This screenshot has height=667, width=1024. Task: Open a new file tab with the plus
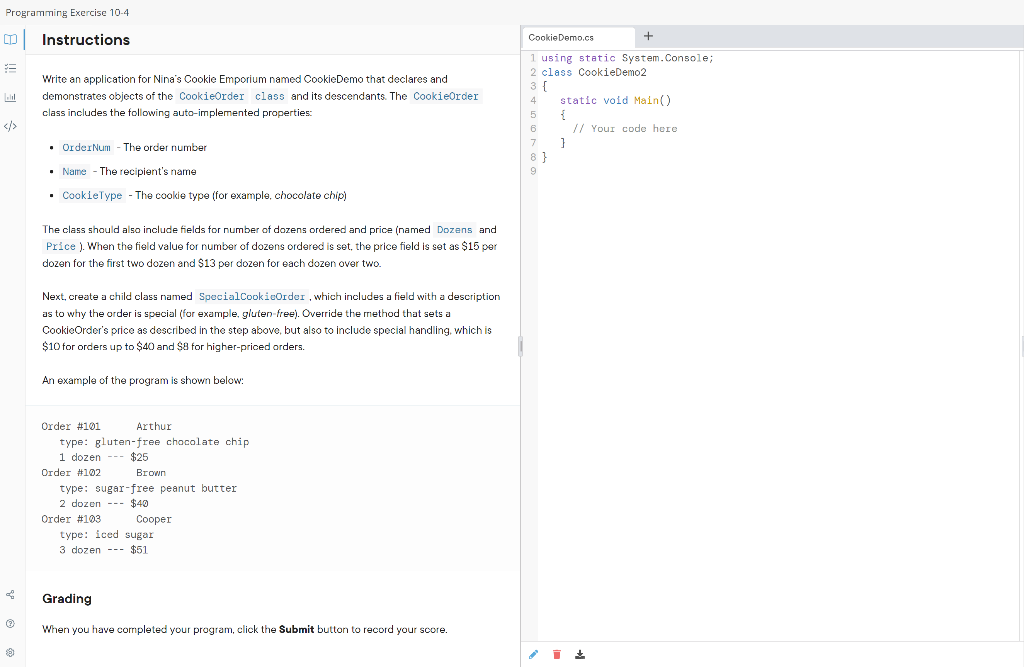(648, 34)
